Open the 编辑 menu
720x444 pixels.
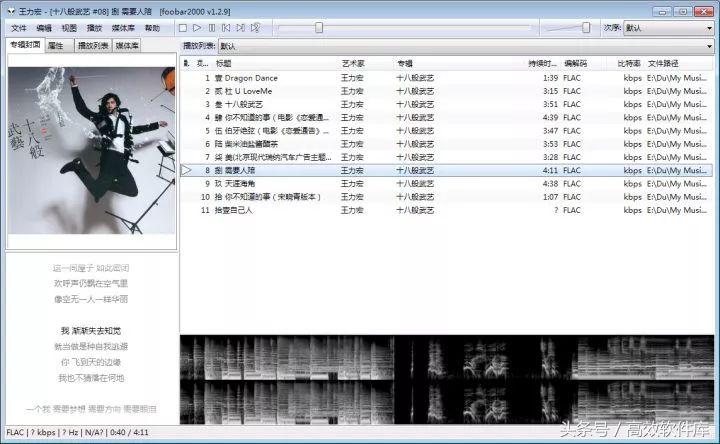point(44,28)
